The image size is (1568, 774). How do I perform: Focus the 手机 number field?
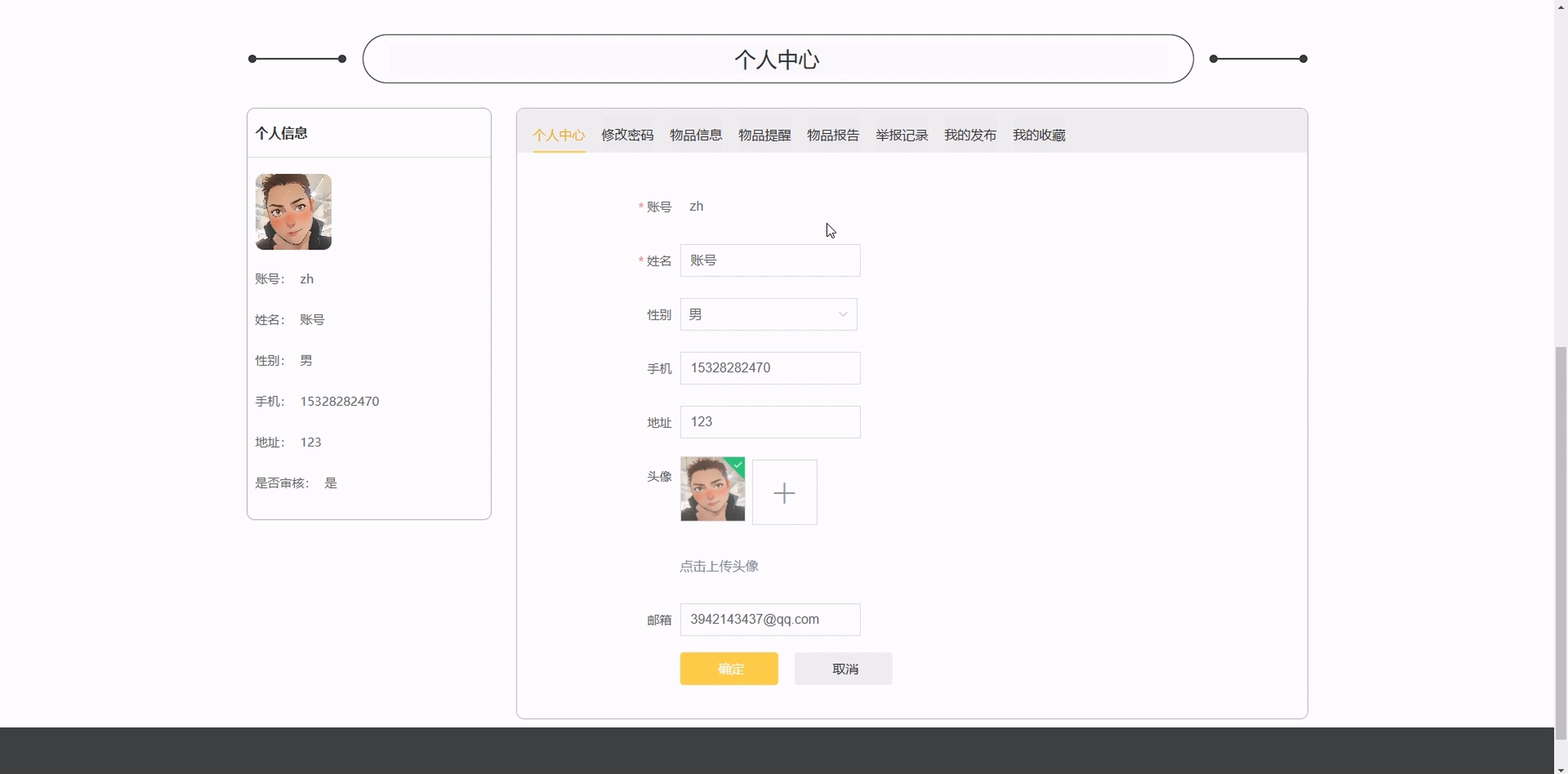pos(770,368)
